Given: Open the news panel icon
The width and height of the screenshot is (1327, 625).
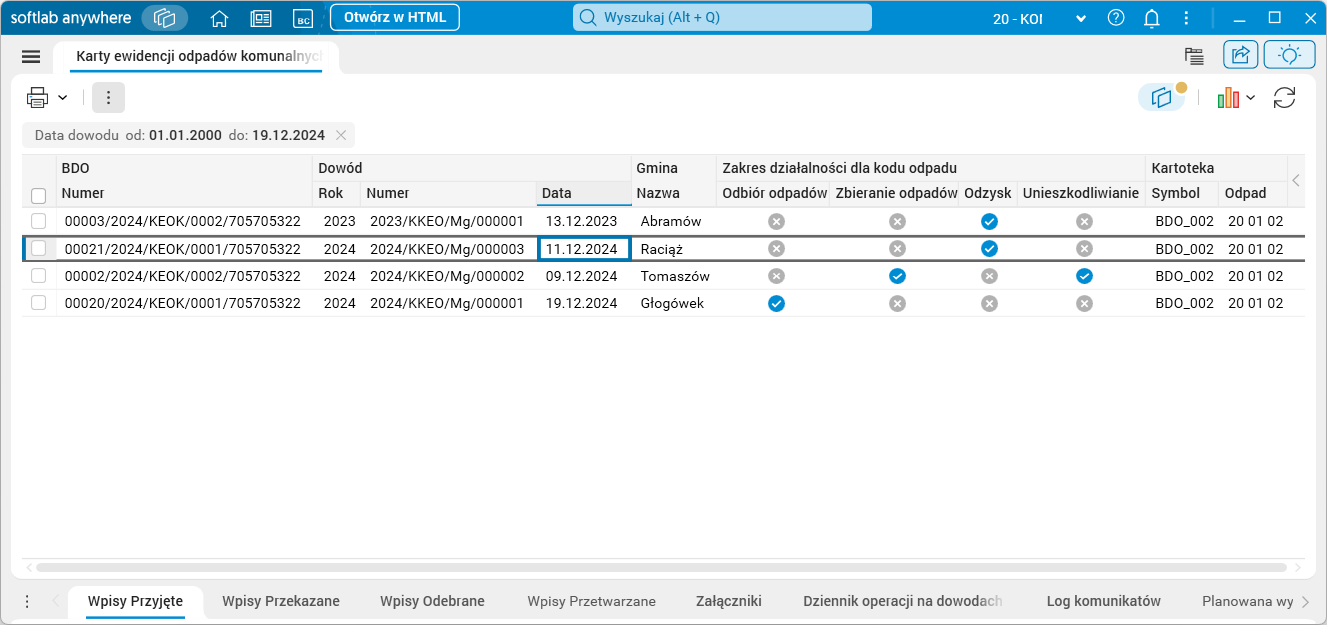Looking at the screenshot, I should tap(261, 18).
